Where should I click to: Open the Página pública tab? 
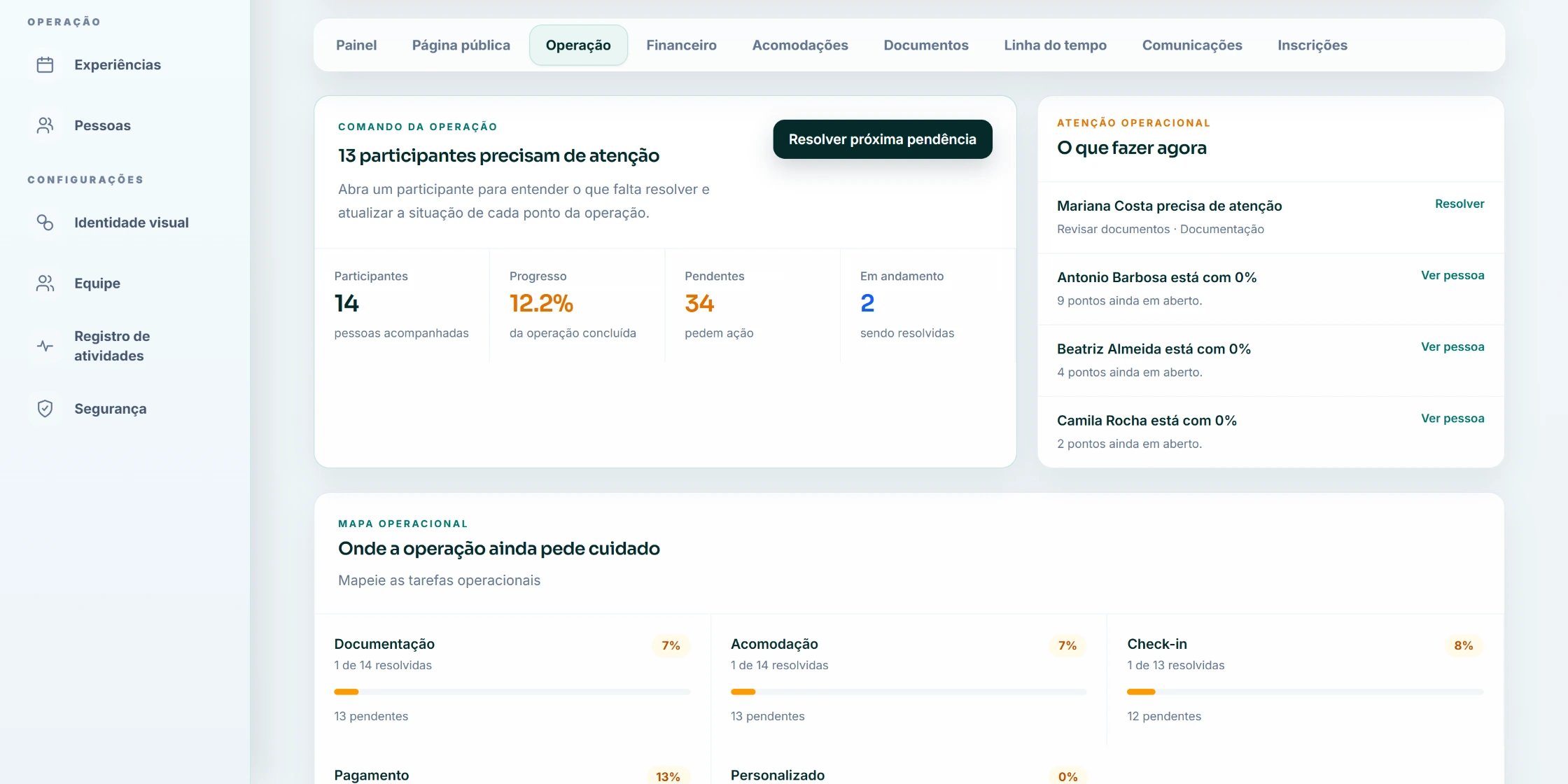[x=461, y=45]
